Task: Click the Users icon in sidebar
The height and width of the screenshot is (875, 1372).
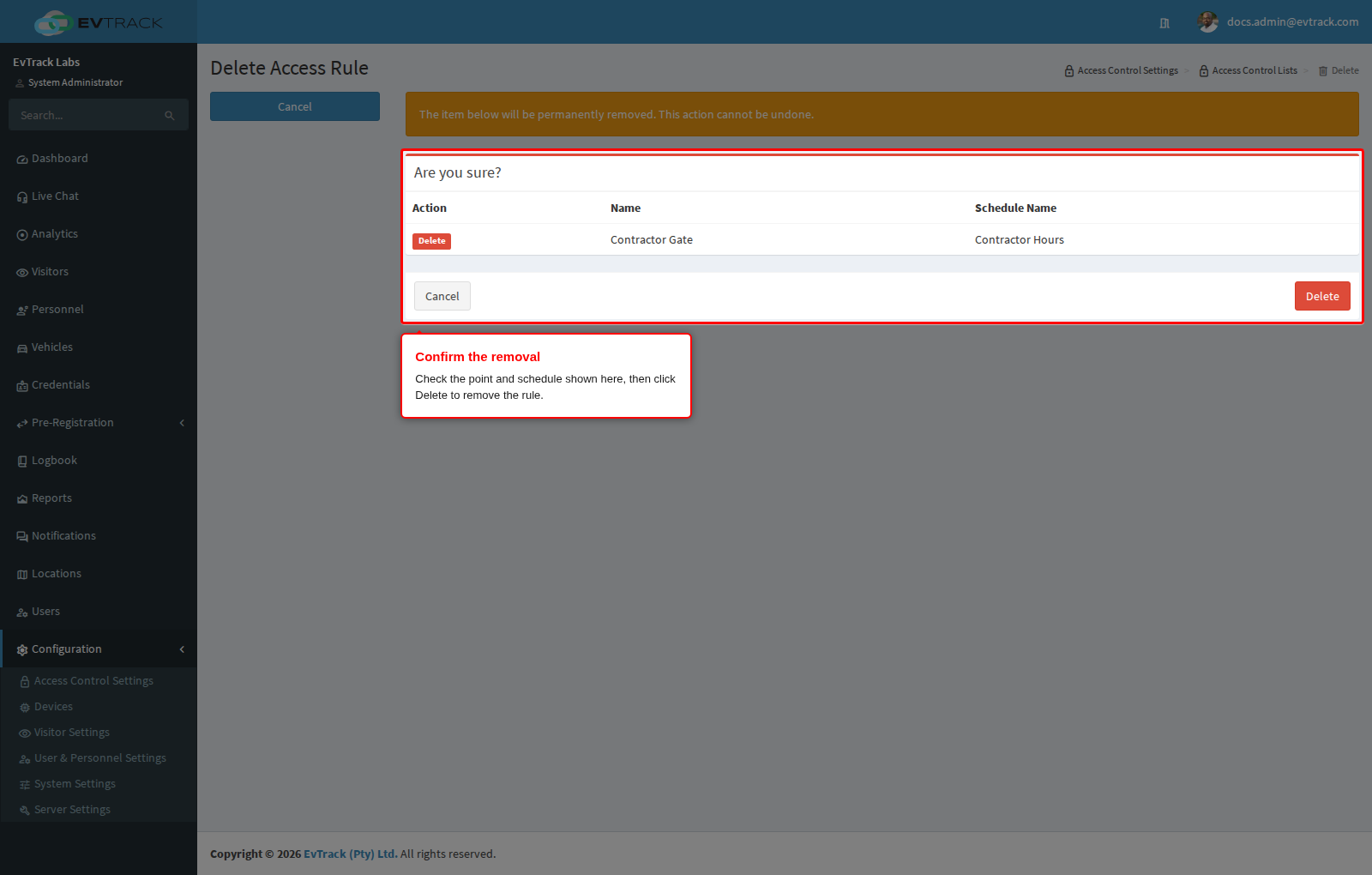Action: point(22,612)
